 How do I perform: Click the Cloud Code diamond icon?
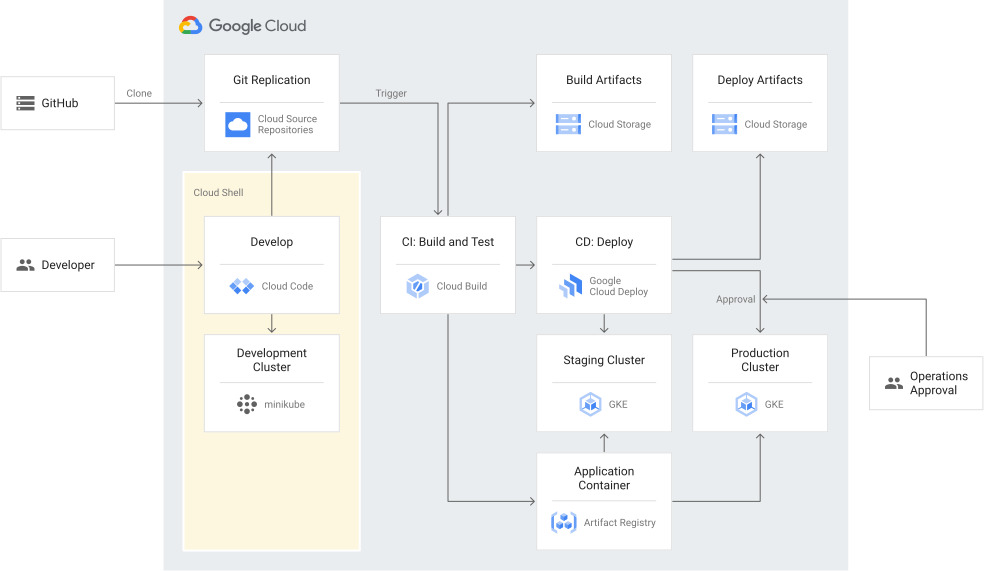pyautogui.click(x=242, y=286)
